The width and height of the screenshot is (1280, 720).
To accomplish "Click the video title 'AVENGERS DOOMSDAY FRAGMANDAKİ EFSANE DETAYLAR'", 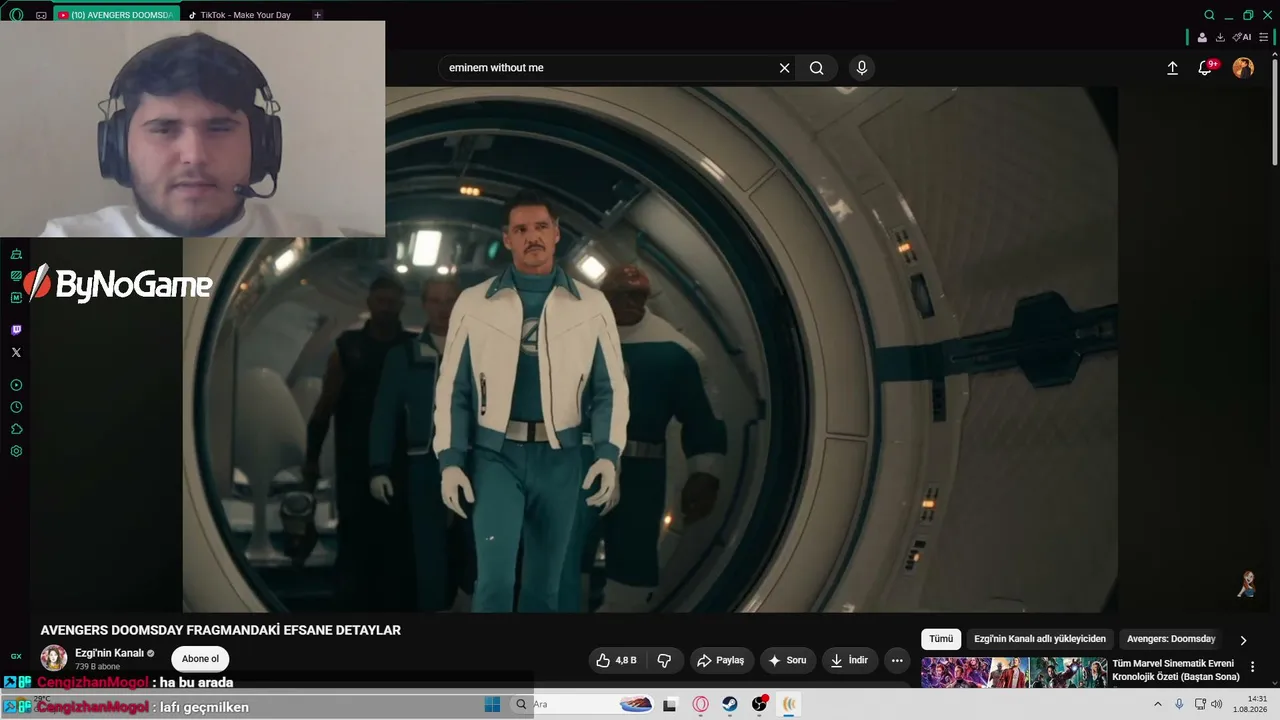I will click(221, 630).
